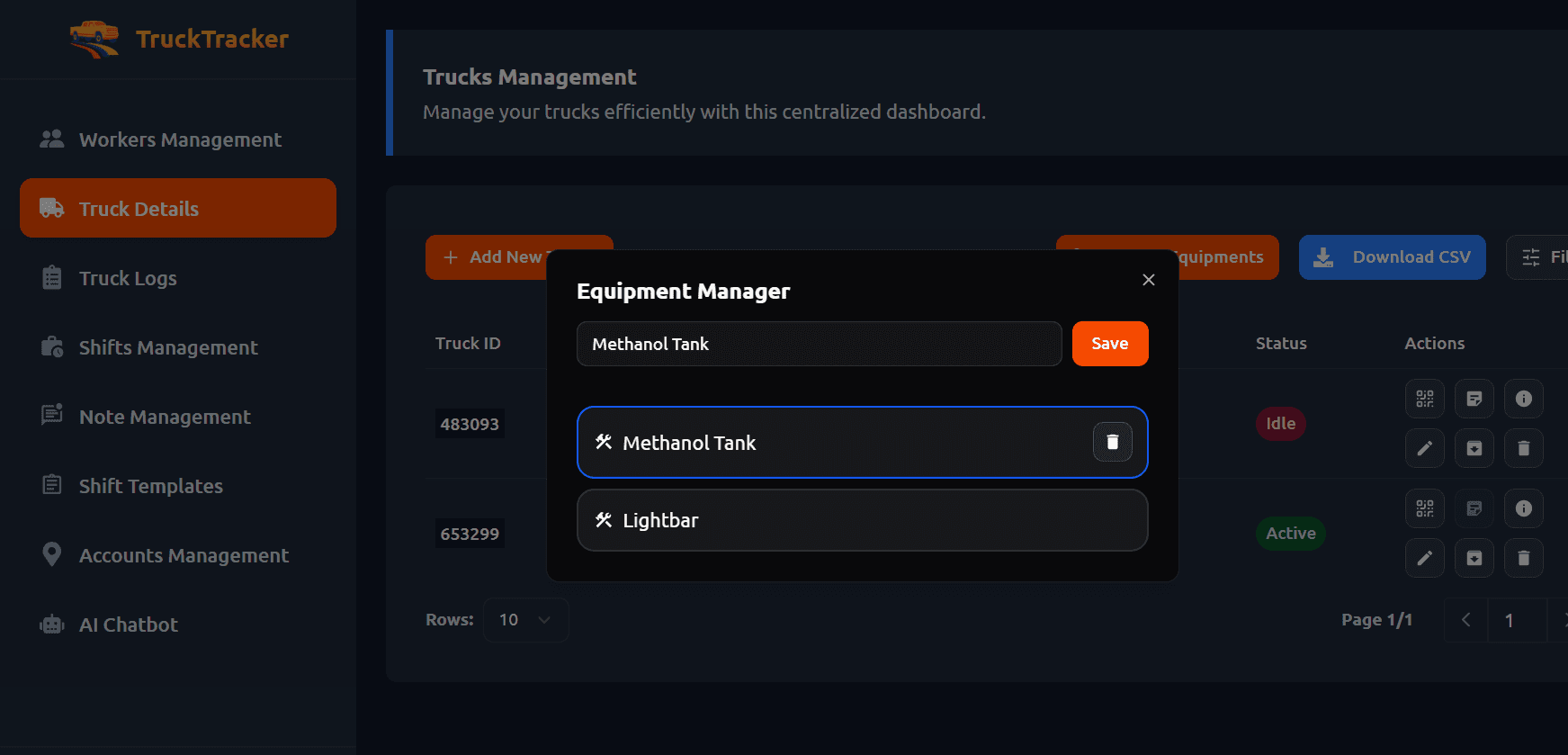Save the equipment name
1568x755 pixels.
[1109, 344]
